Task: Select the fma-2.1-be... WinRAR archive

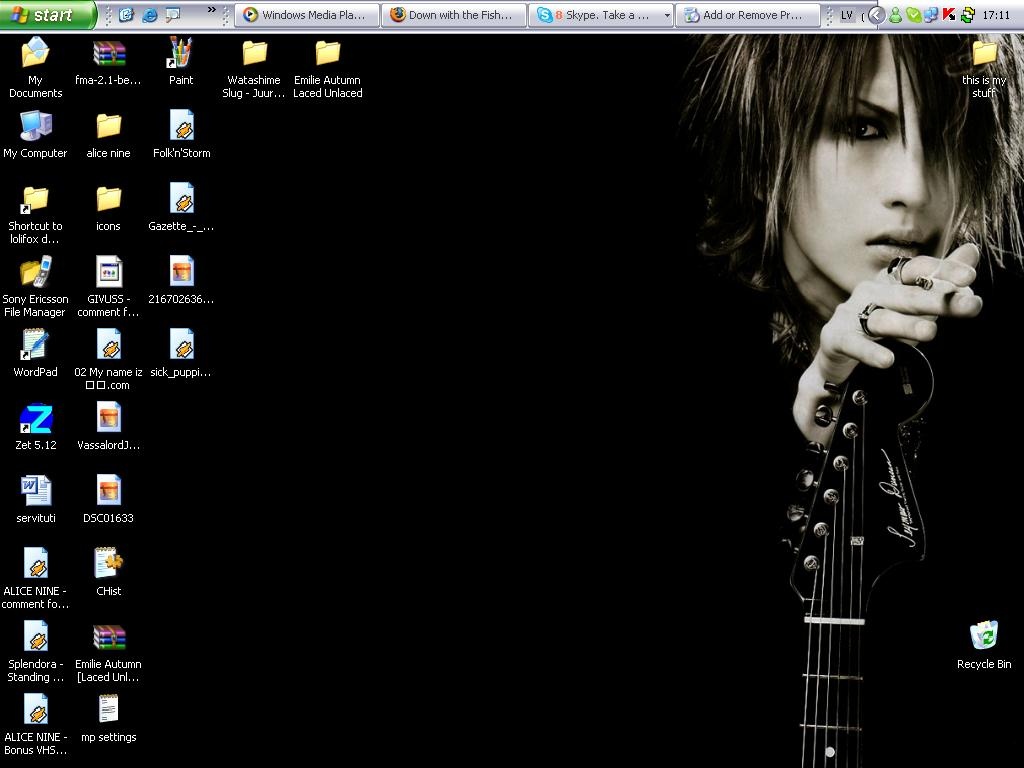Action: pos(108,63)
